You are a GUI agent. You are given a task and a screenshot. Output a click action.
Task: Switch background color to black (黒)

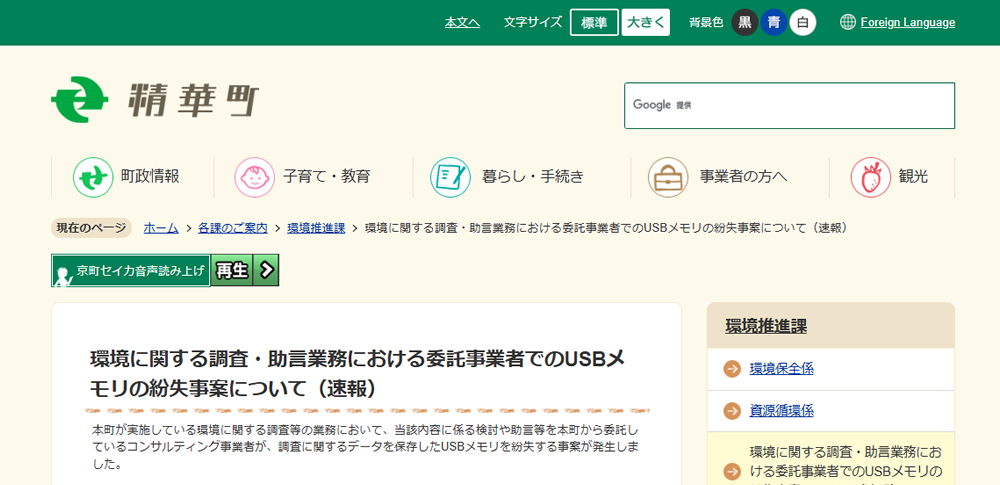pyautogui.click(x=745, y=22)
